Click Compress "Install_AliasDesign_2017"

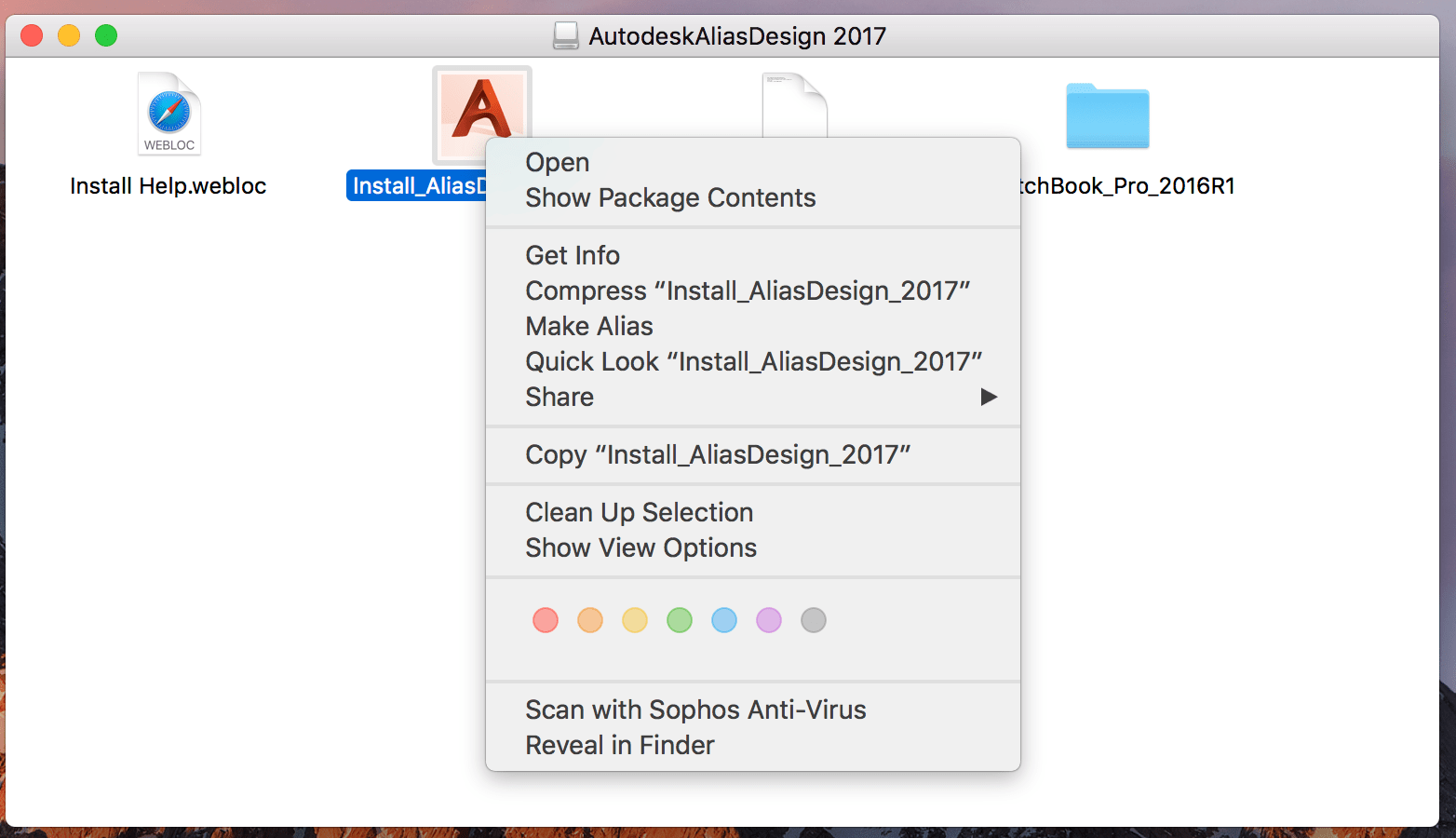(748, 291)
